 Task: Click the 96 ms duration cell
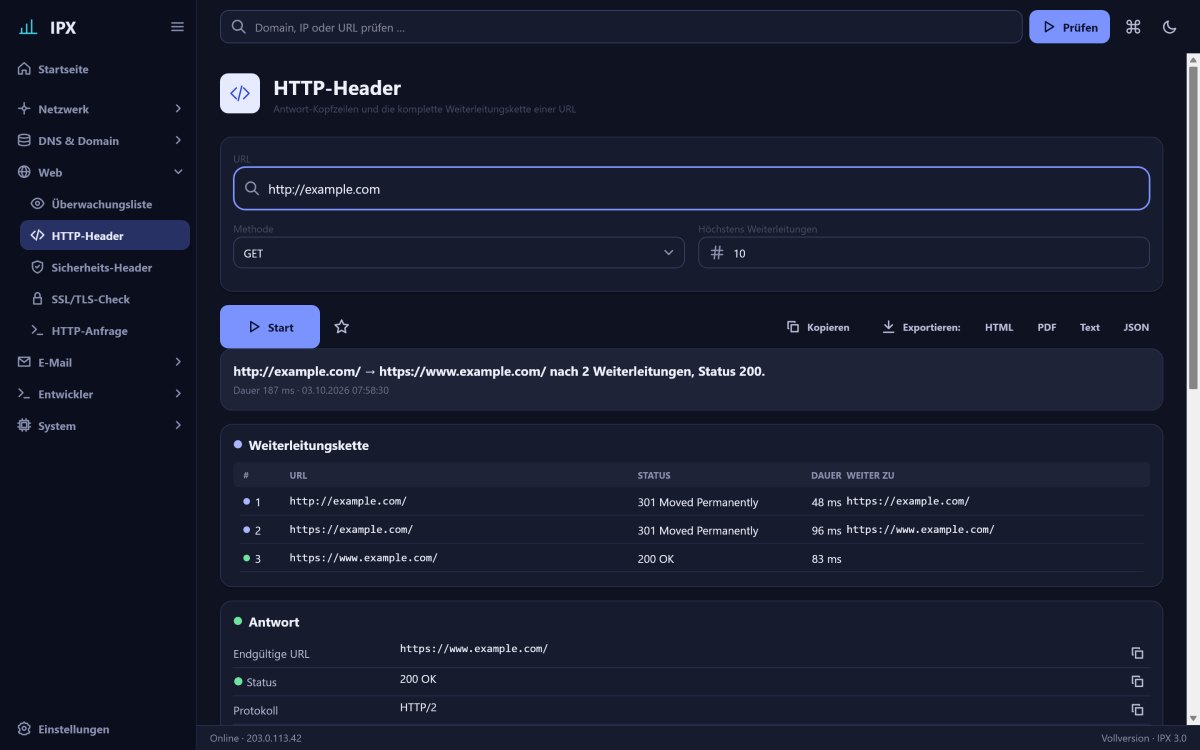click(826, 531)
